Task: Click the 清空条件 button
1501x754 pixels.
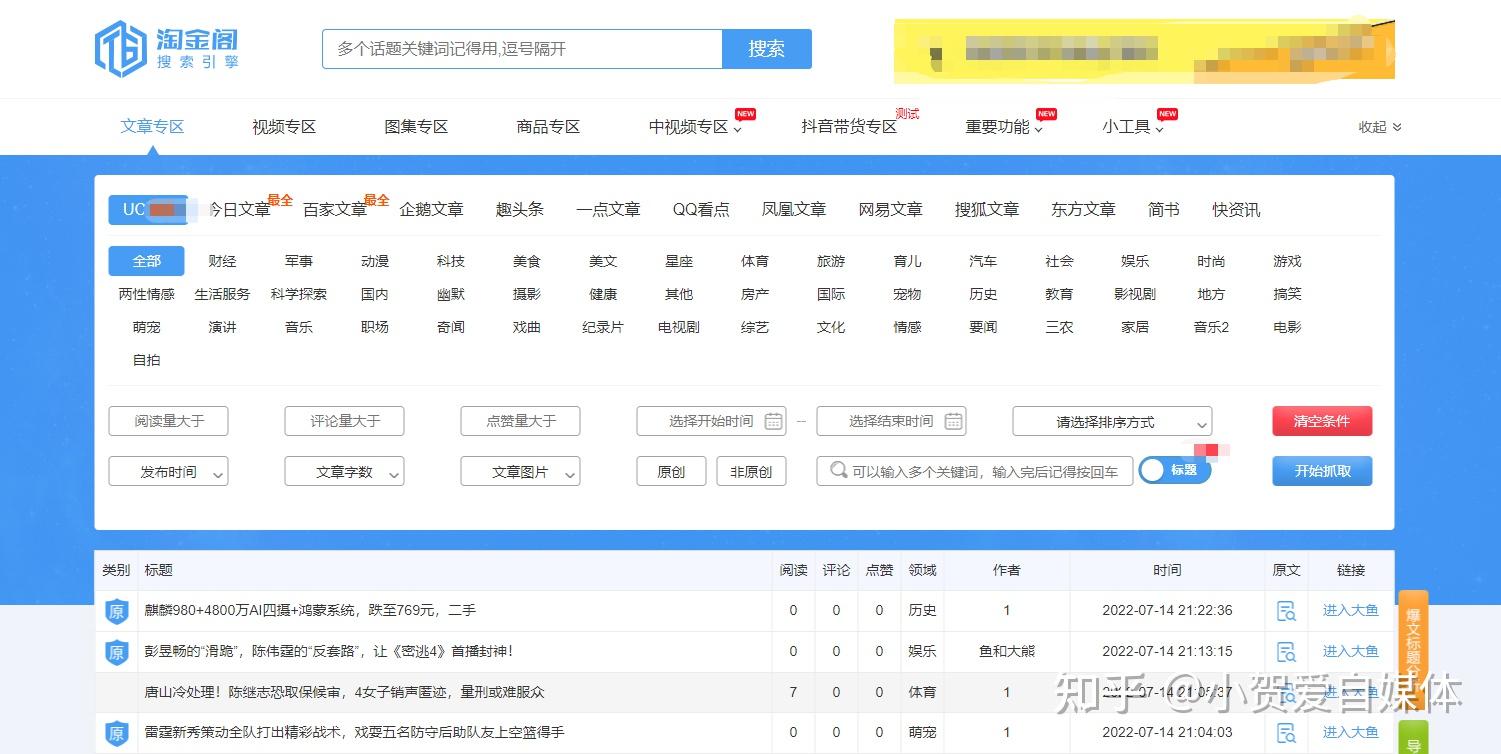Action: point(1322,421)
